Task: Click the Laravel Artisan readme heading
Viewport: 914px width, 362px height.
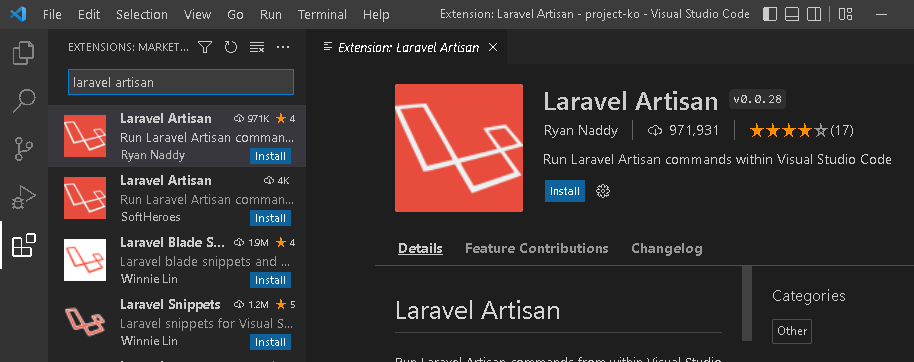Action: (x=477, y=310)
